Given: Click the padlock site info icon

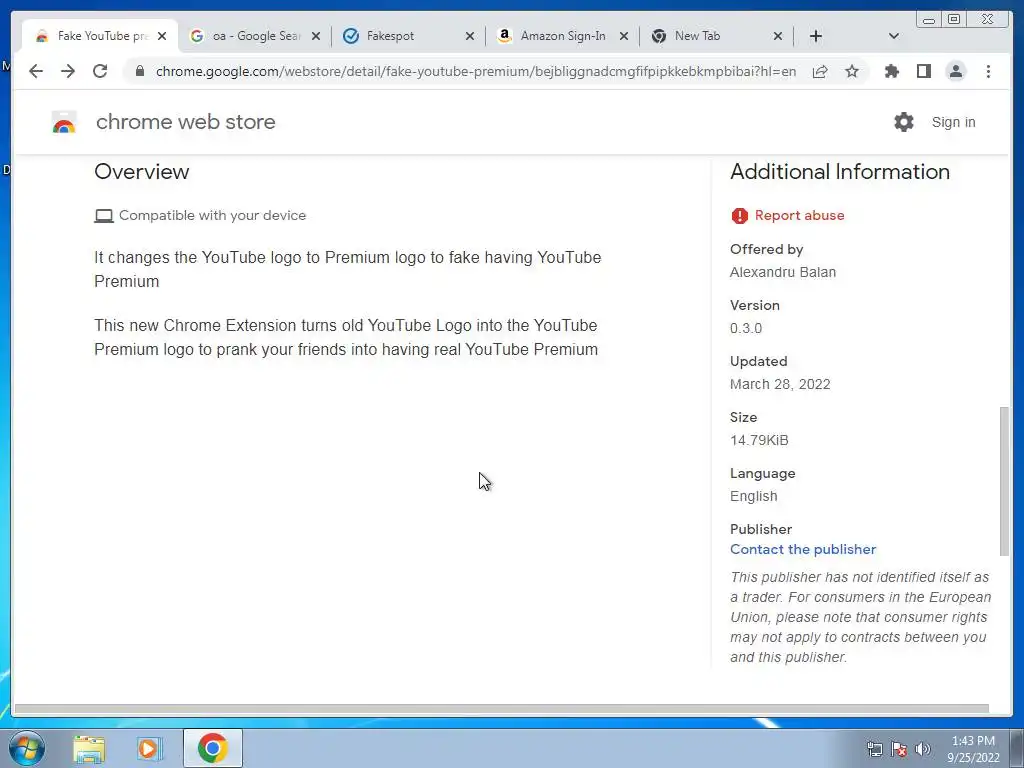Looking at the screenshot, I should (140, 71).
